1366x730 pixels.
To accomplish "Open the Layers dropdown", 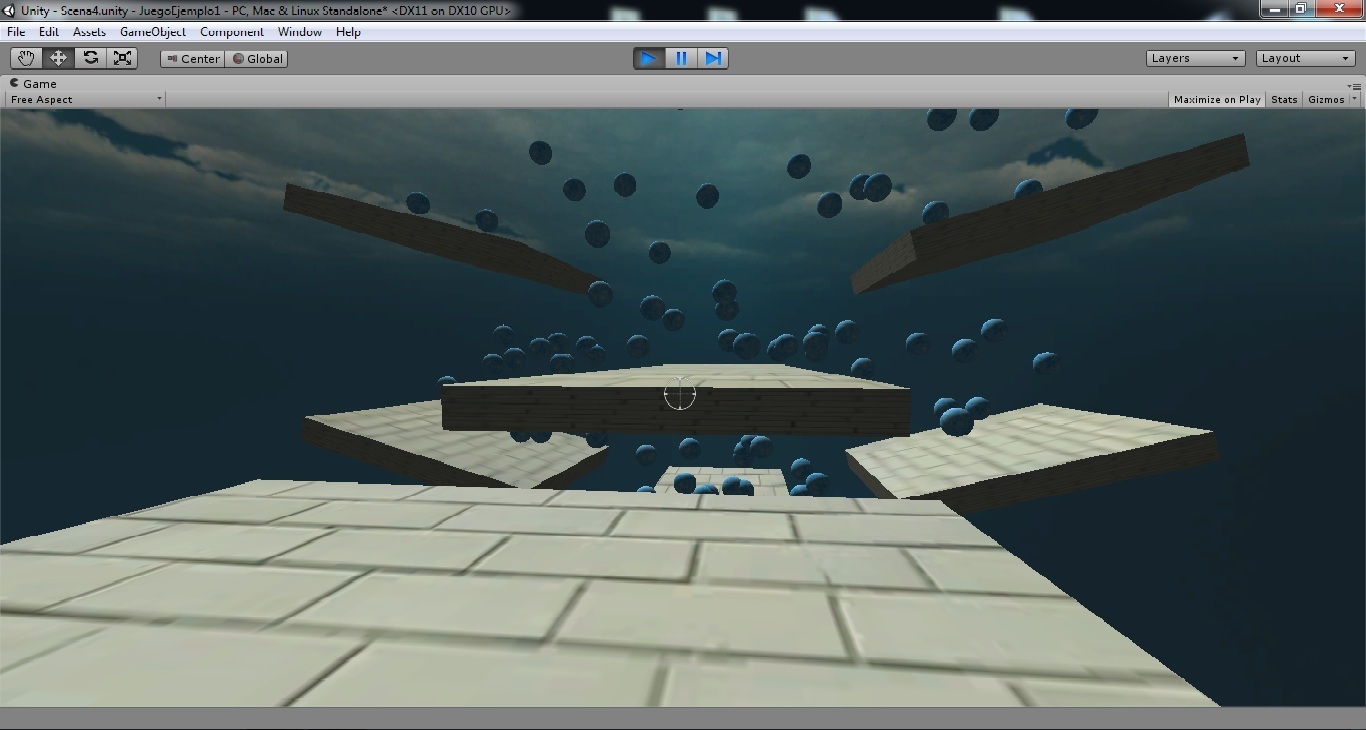I will tap(1195, 58).
